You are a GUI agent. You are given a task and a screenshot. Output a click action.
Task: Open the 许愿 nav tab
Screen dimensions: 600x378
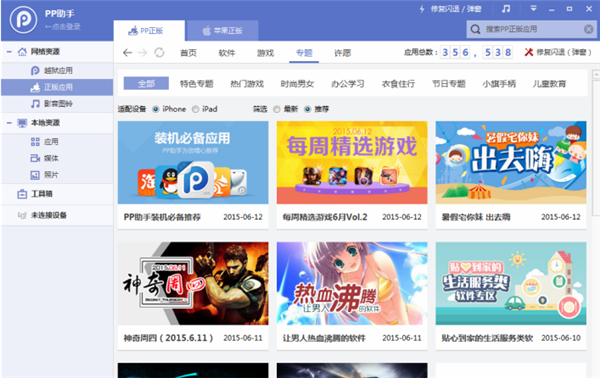click(x=342, y=53)
